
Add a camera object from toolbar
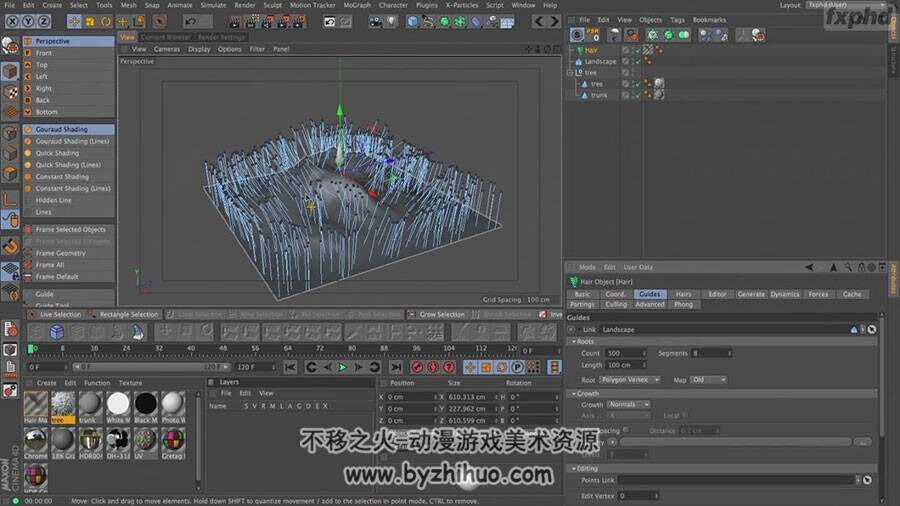point(375,22)
